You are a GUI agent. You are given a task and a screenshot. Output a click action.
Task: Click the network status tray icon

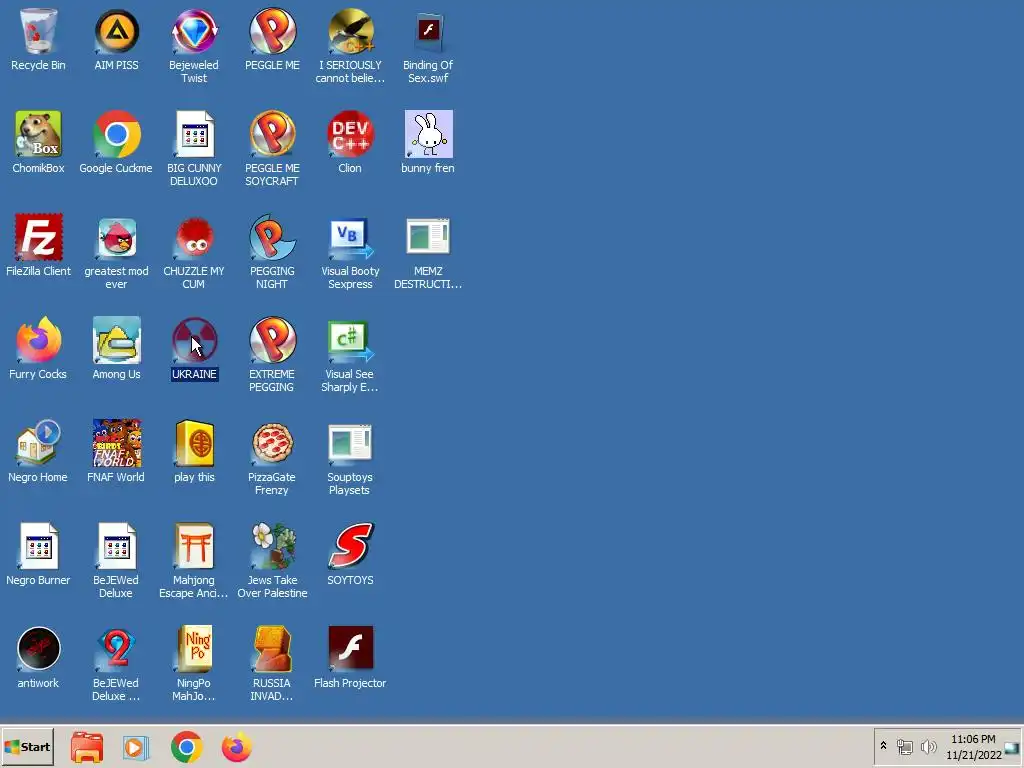click(904, 746)
